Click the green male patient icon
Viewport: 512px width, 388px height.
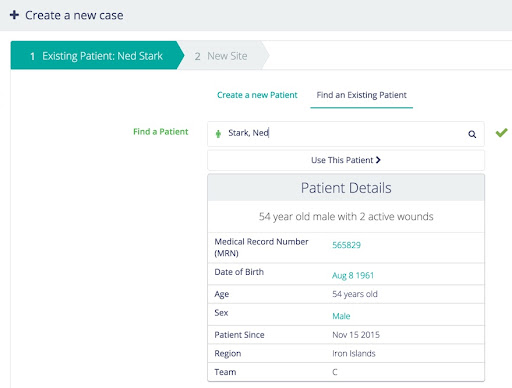[x=218, y=134]
